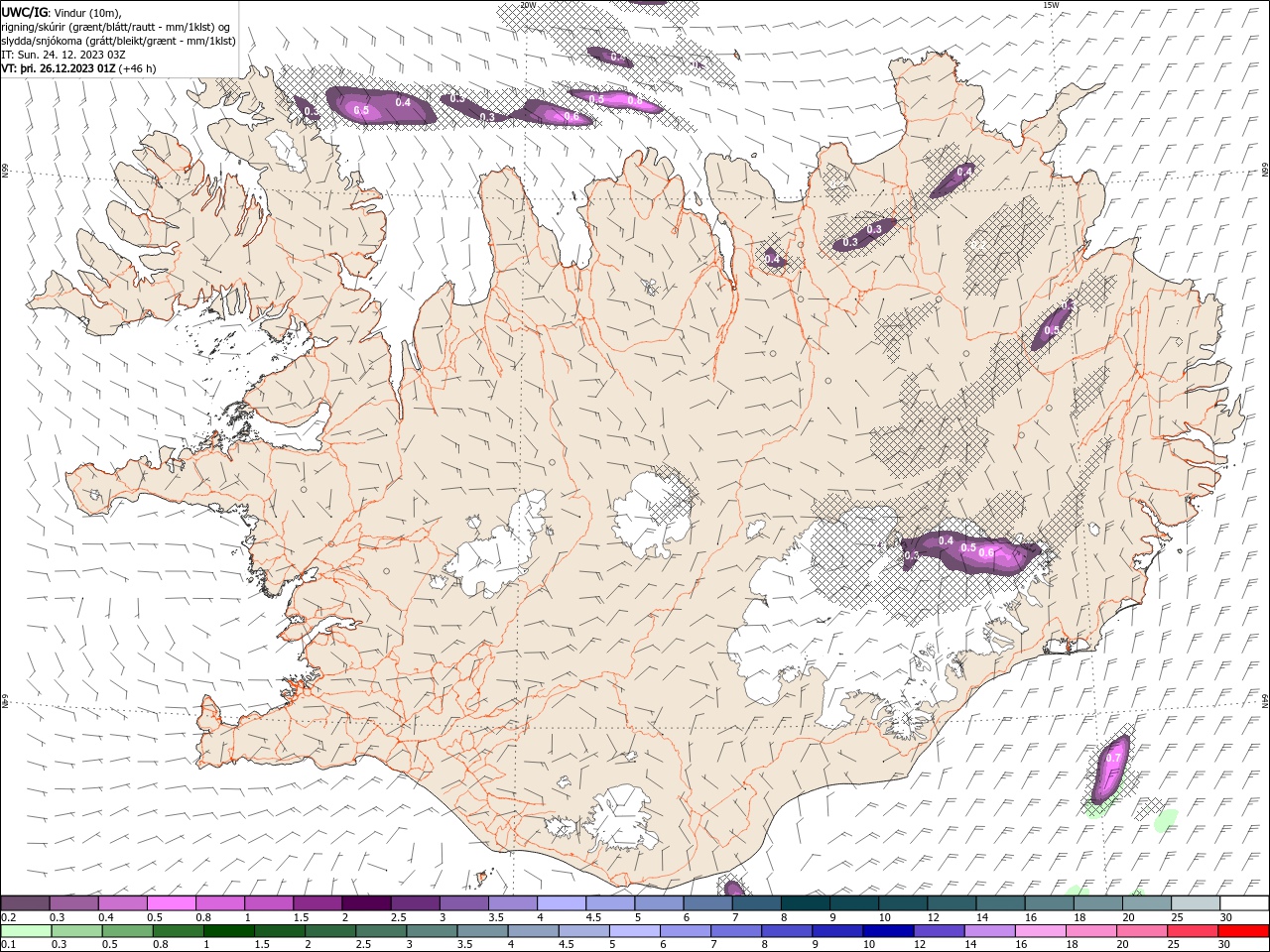Click the bright red swatch at 30 in rain legend
This screenshot has width=1270, height=952.
(1244, 931)
